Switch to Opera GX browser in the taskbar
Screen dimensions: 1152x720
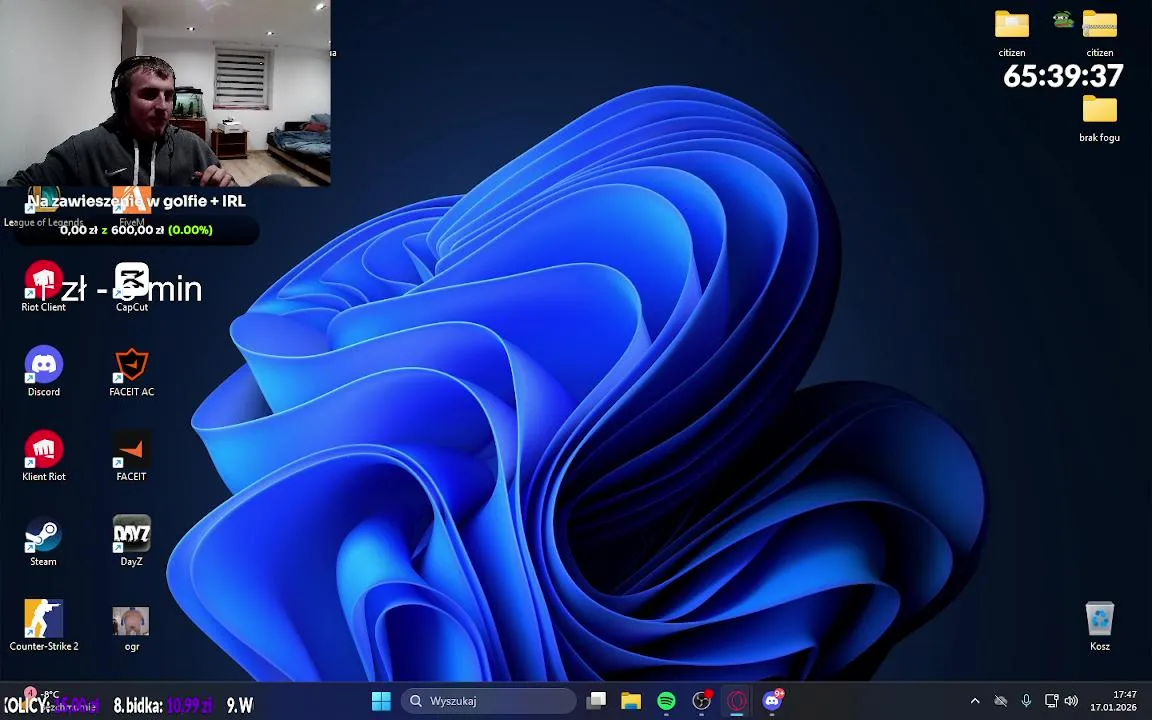point(737,701)
